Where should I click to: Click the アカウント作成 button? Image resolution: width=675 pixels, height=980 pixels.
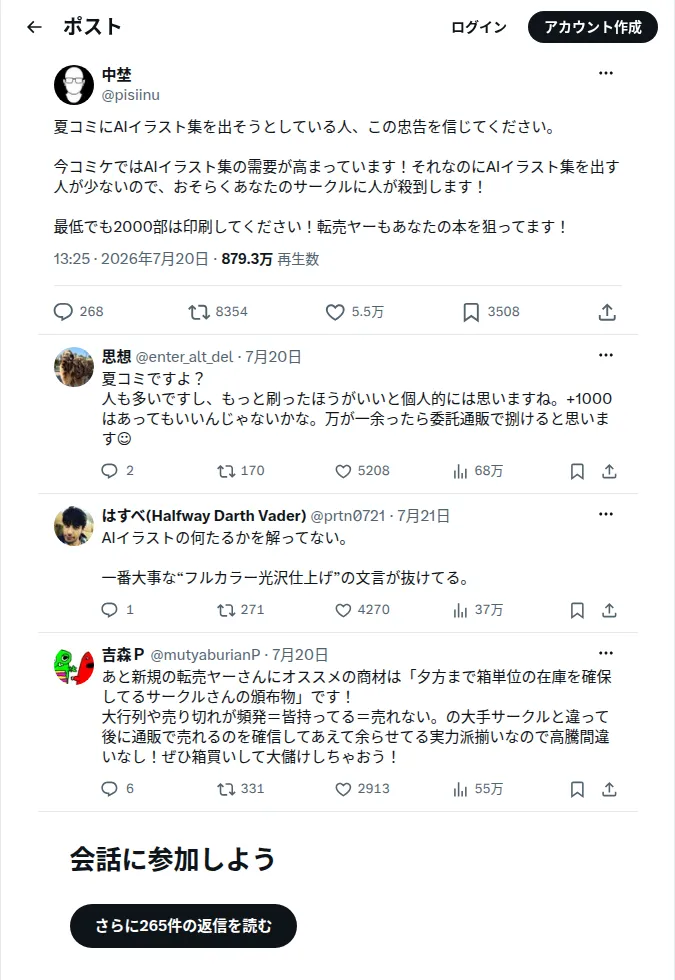point(592,27)
